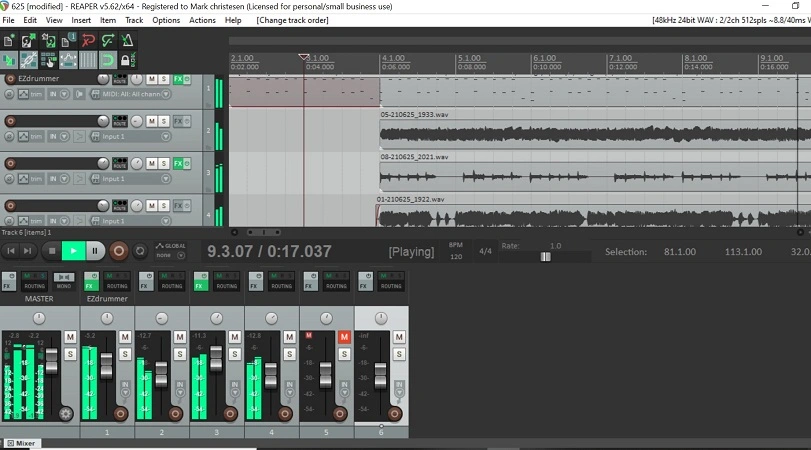Toggle snap magnet icon
This screenshot has width=811, height=450.
[108, 60]
